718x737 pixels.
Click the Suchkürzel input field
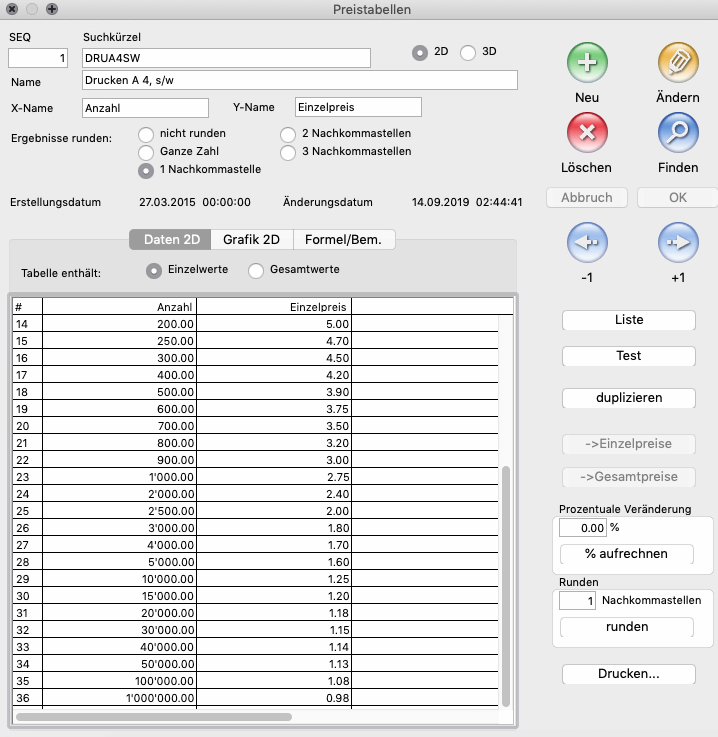(226, 58)
